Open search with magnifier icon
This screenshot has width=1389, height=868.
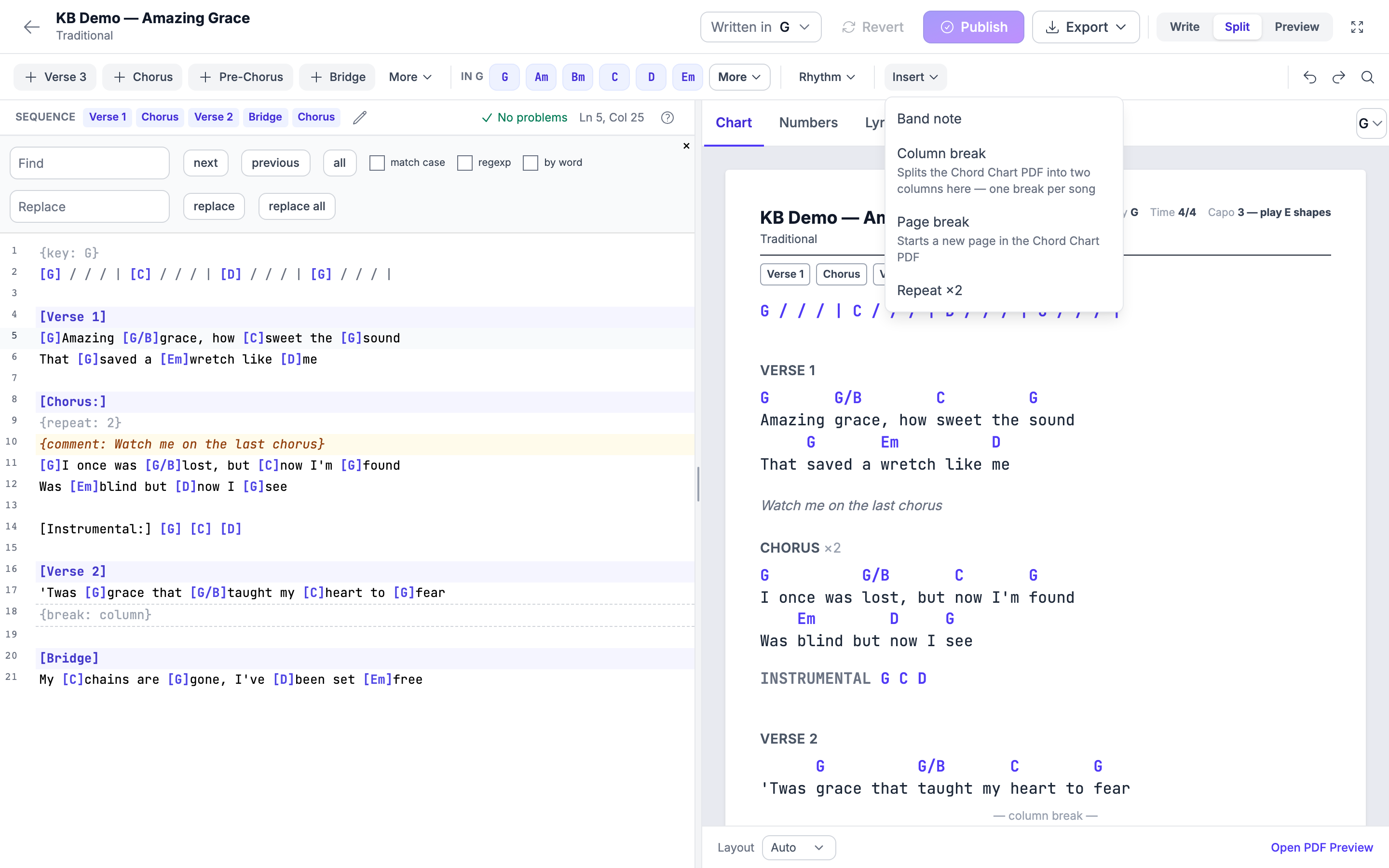(1368, 77)
